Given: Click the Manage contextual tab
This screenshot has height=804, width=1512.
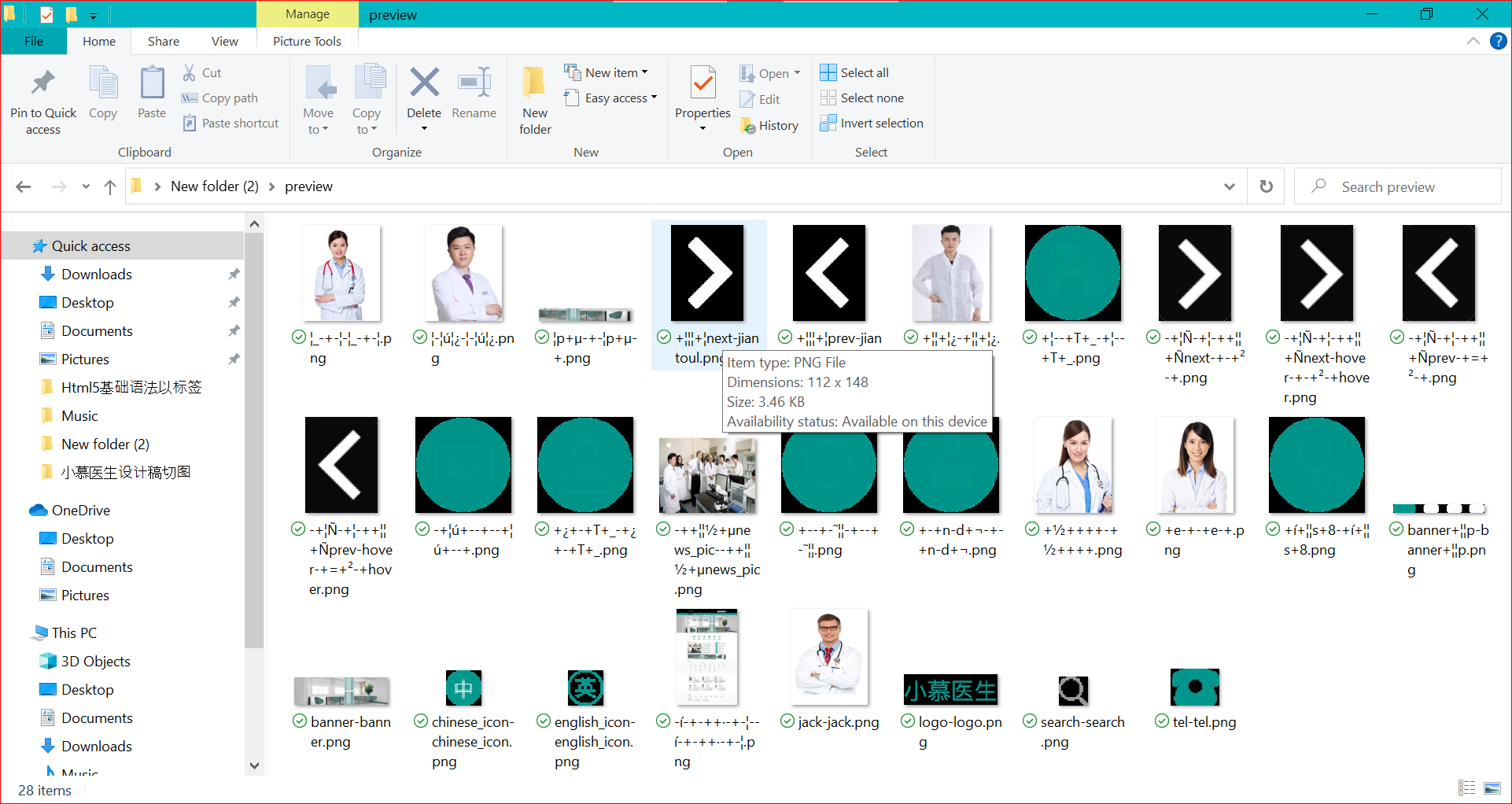Looking at the screenshot, I should 308,14.
